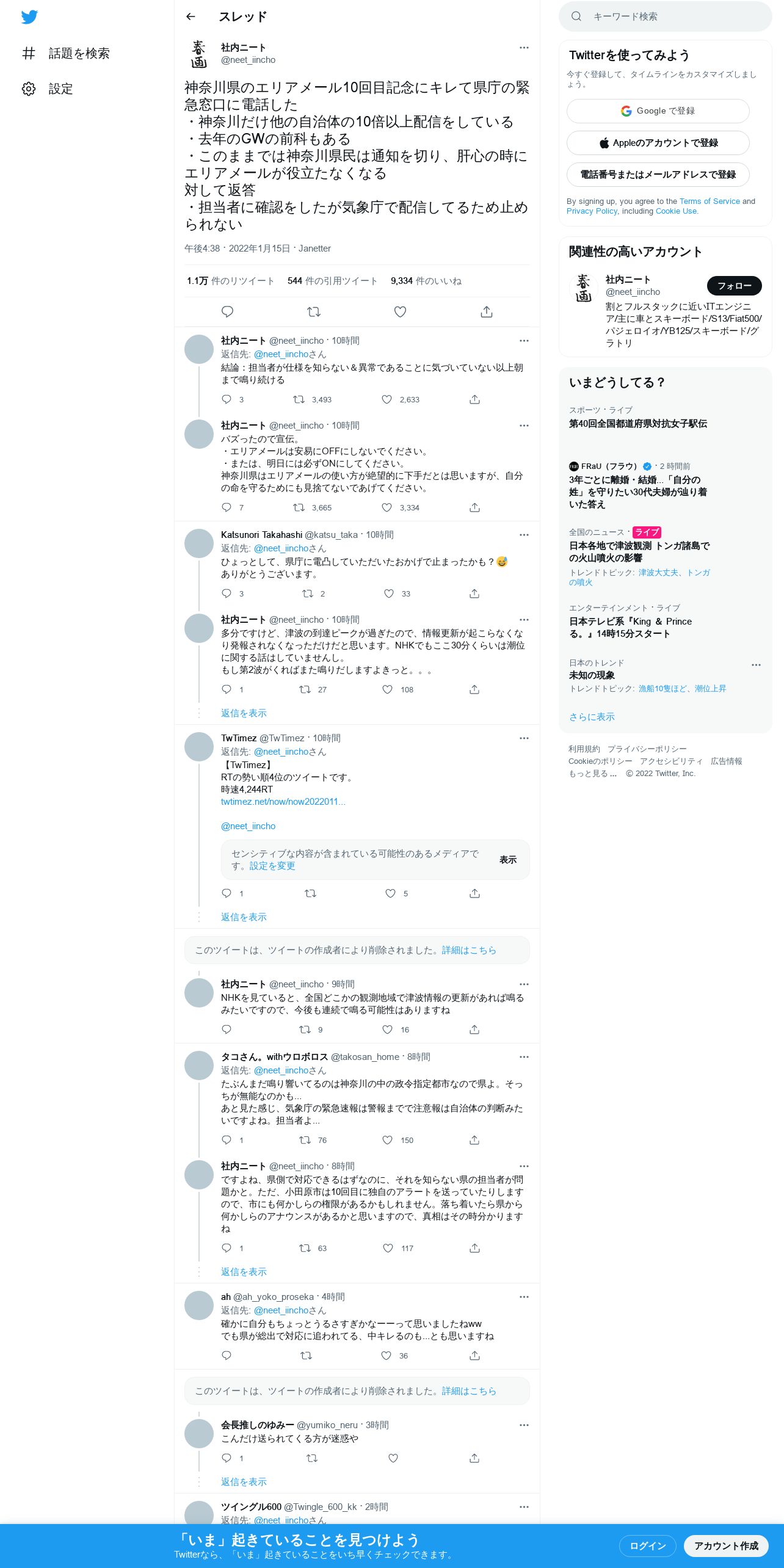Screen dimensions: 784x1568
Task: Click the Twitter bird logo
Action: (29, 16)
